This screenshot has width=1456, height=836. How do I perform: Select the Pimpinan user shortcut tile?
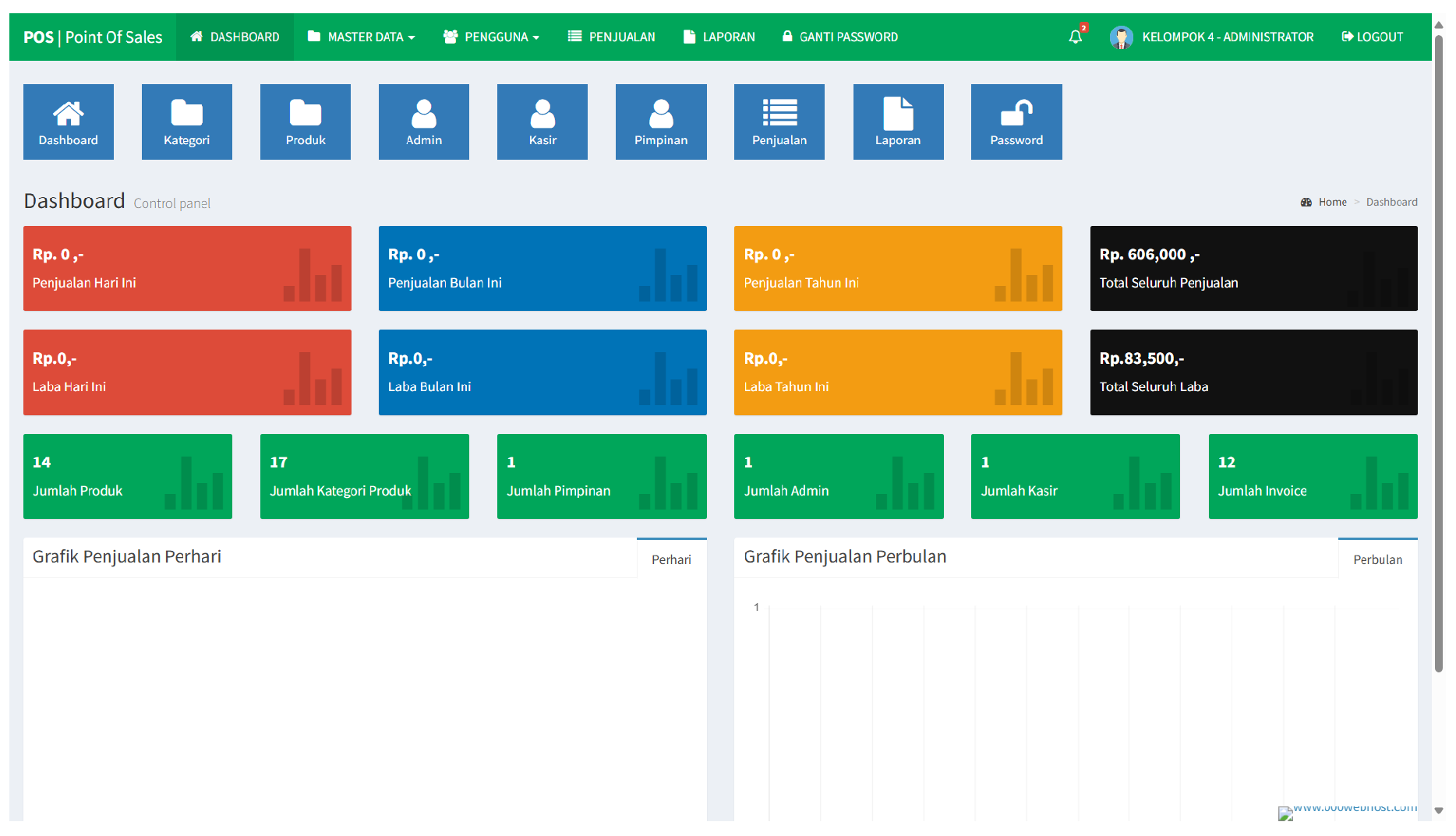(661, 122)
